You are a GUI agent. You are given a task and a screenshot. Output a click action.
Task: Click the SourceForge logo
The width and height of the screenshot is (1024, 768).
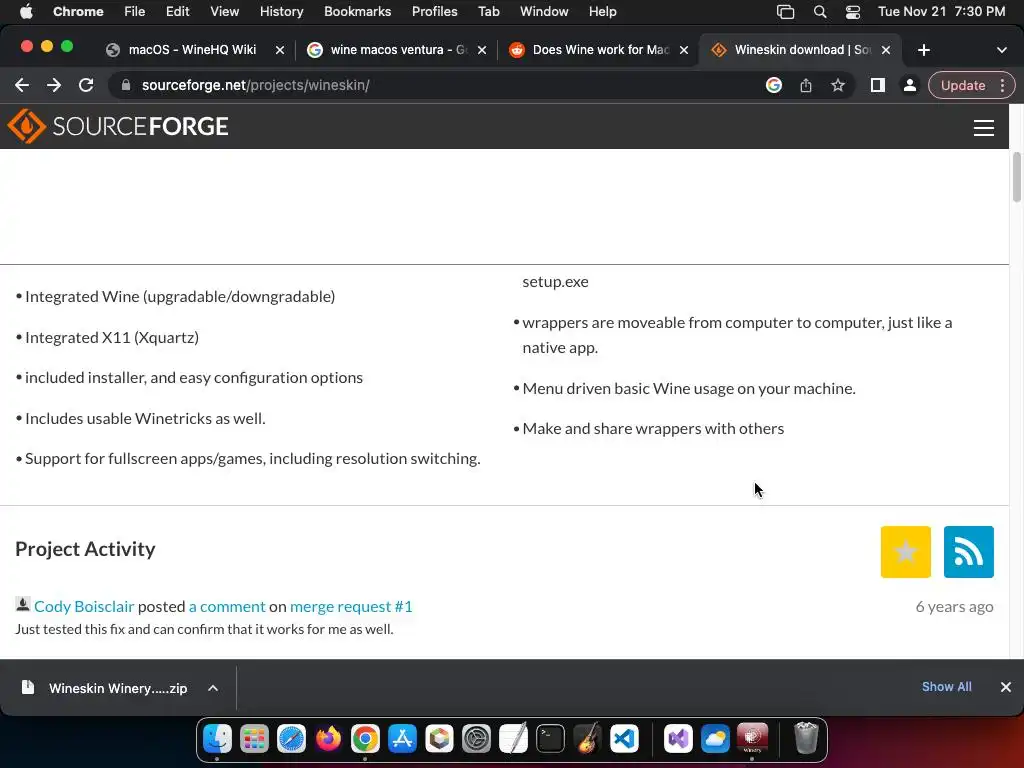(x=118, y=126)
